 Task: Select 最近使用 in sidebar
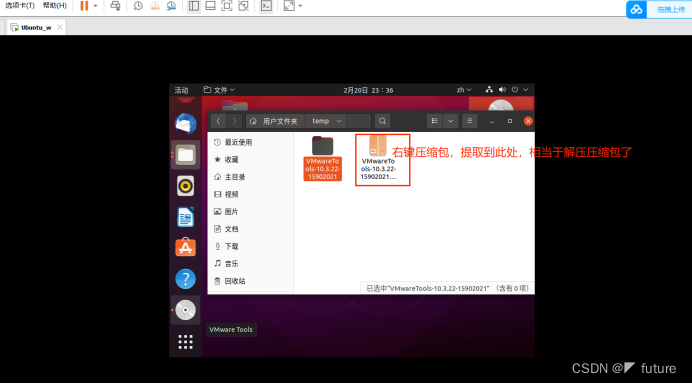250,142
